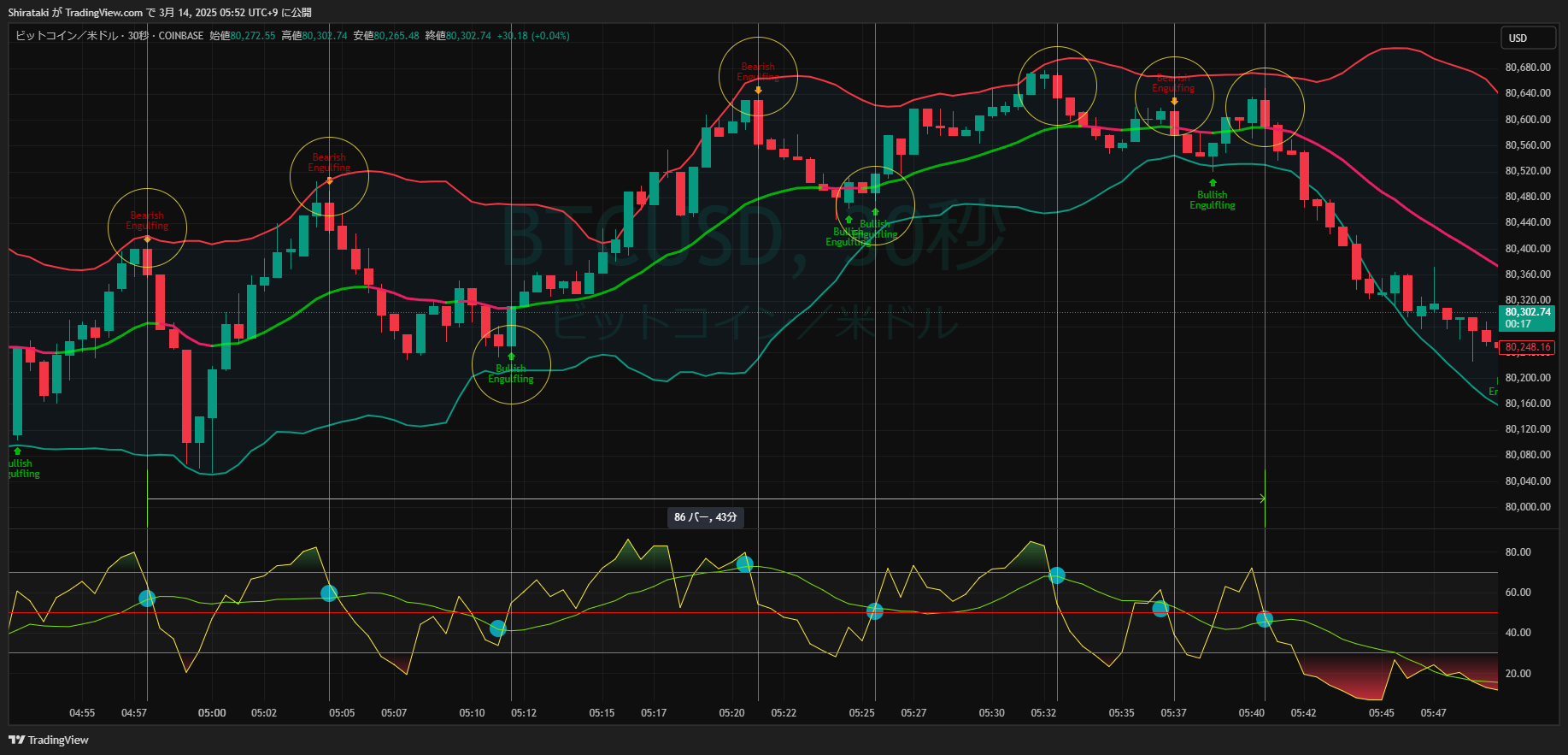Click the +30.18 (+0.04%) change value
Image resolution: width=1568 pixels, height=755 pixels.
click(x=533, y=36)
